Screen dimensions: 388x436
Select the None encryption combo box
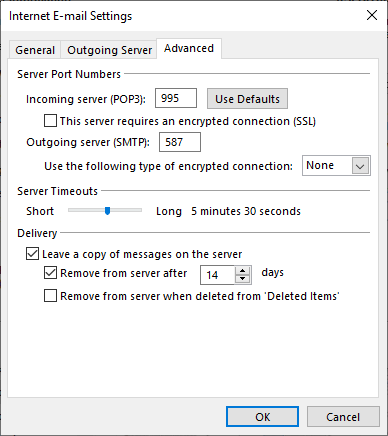pyautogui.click(x=336, y=166)
